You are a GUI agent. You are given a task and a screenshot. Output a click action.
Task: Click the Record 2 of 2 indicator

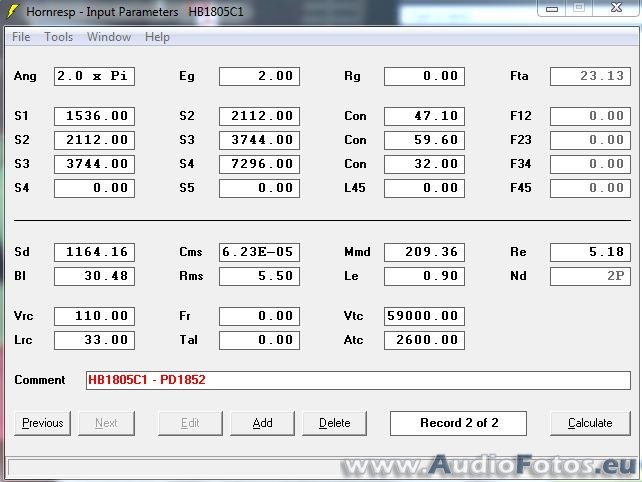click(458, 423)
